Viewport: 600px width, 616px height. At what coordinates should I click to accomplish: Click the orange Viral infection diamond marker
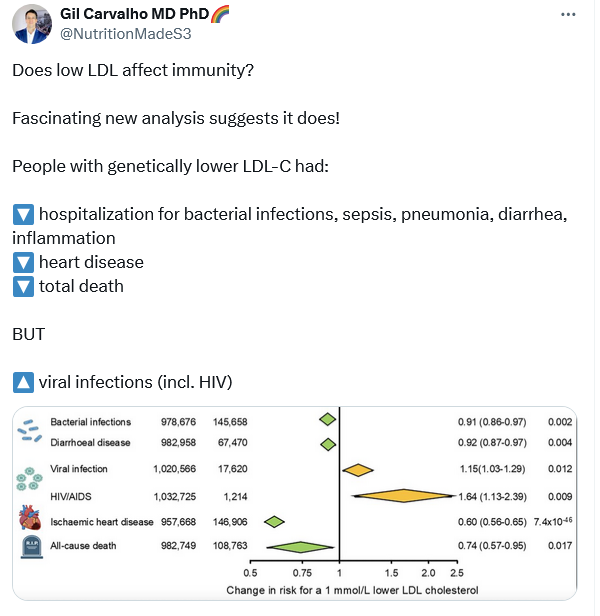coord(358,470)
